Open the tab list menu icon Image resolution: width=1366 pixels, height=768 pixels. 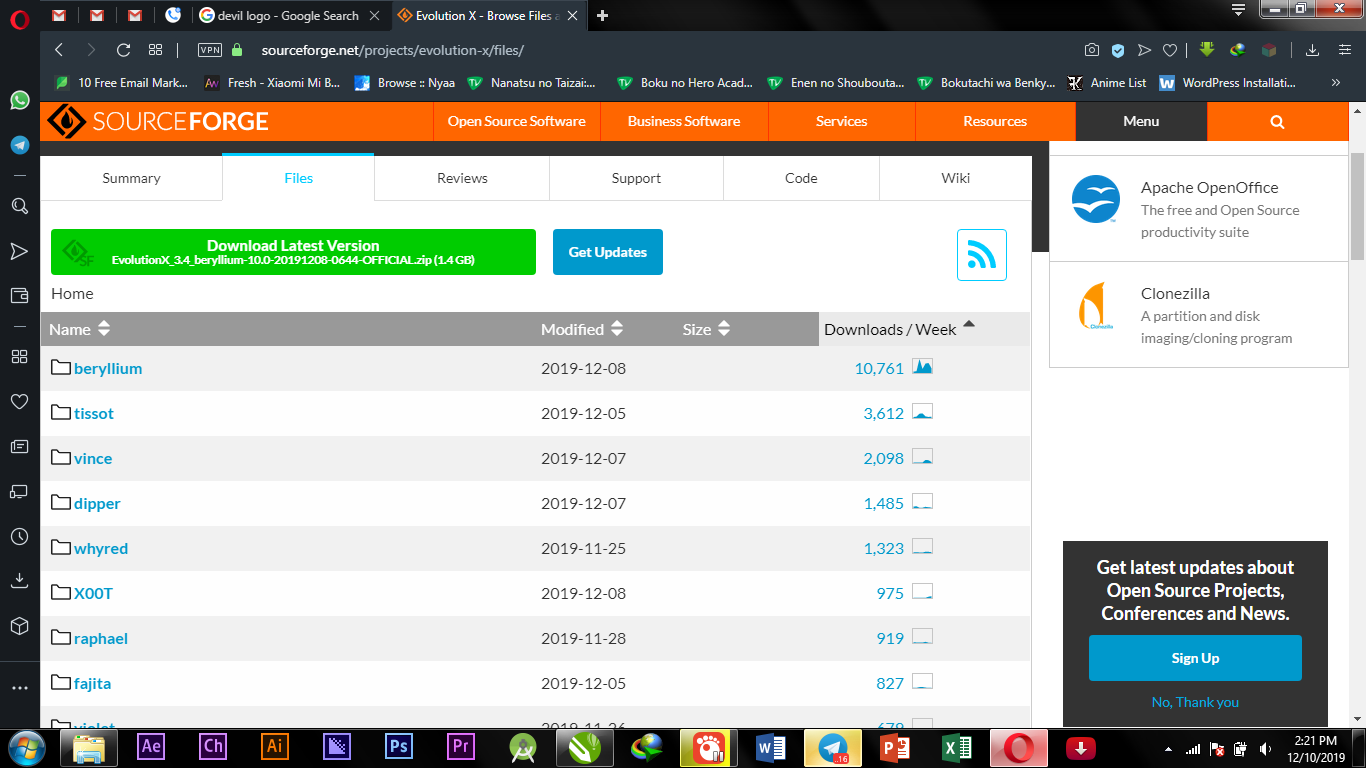pos(1238,11)
